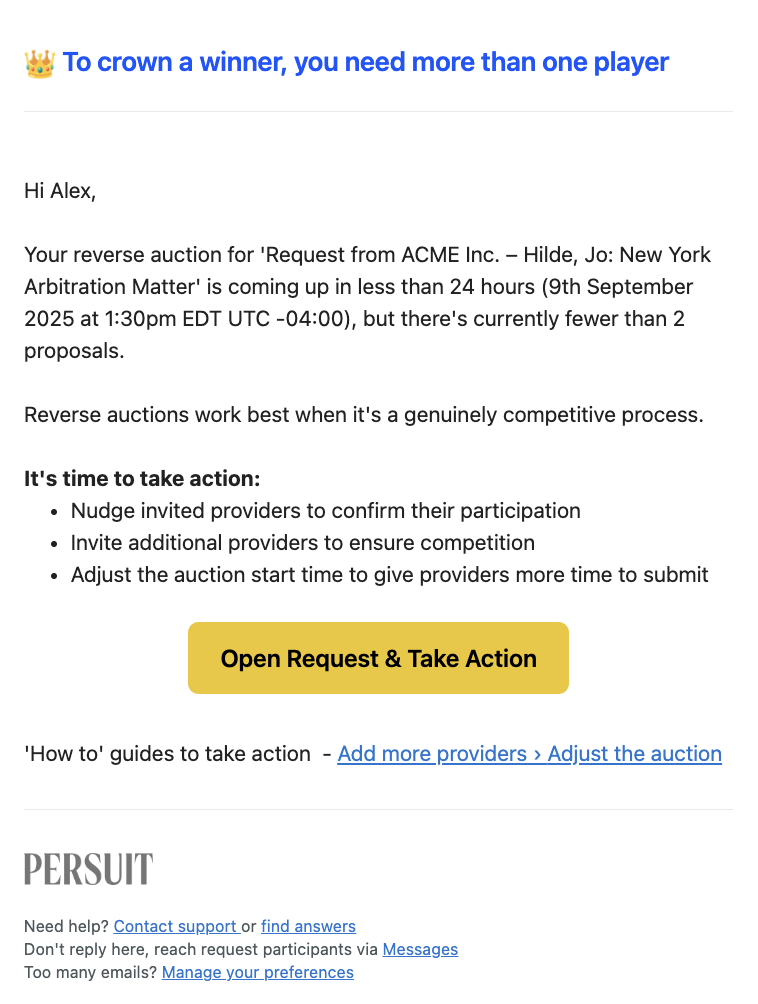This screenshot has width=758, height=1004.
Task: Select the 'Adjust the auction start time' bullet
Action: click(389, 575)
